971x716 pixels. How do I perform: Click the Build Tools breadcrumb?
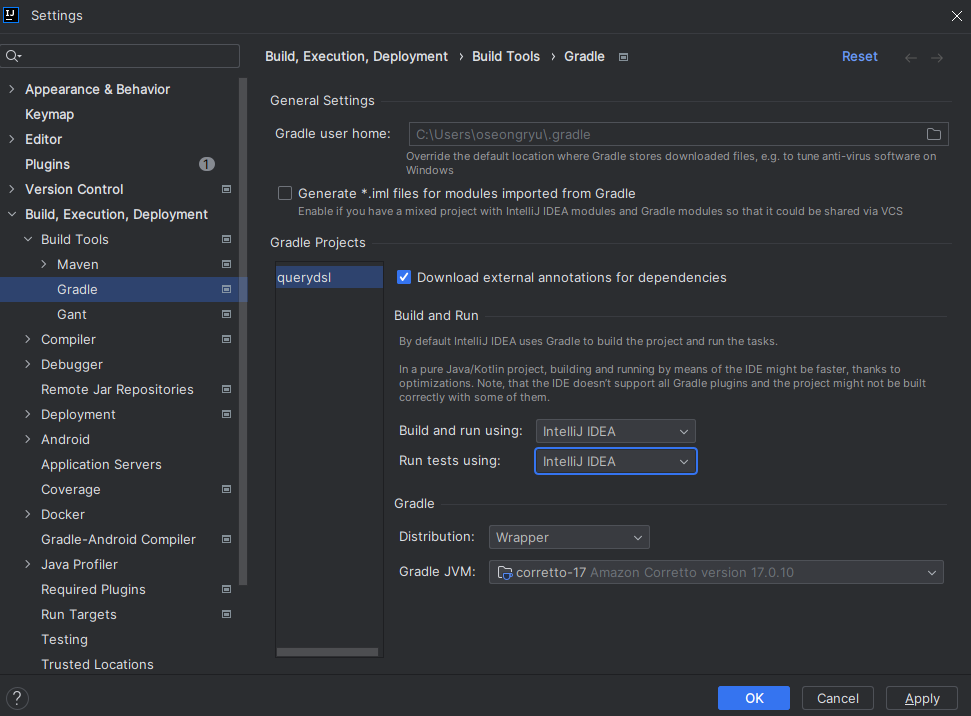point(506,56)
